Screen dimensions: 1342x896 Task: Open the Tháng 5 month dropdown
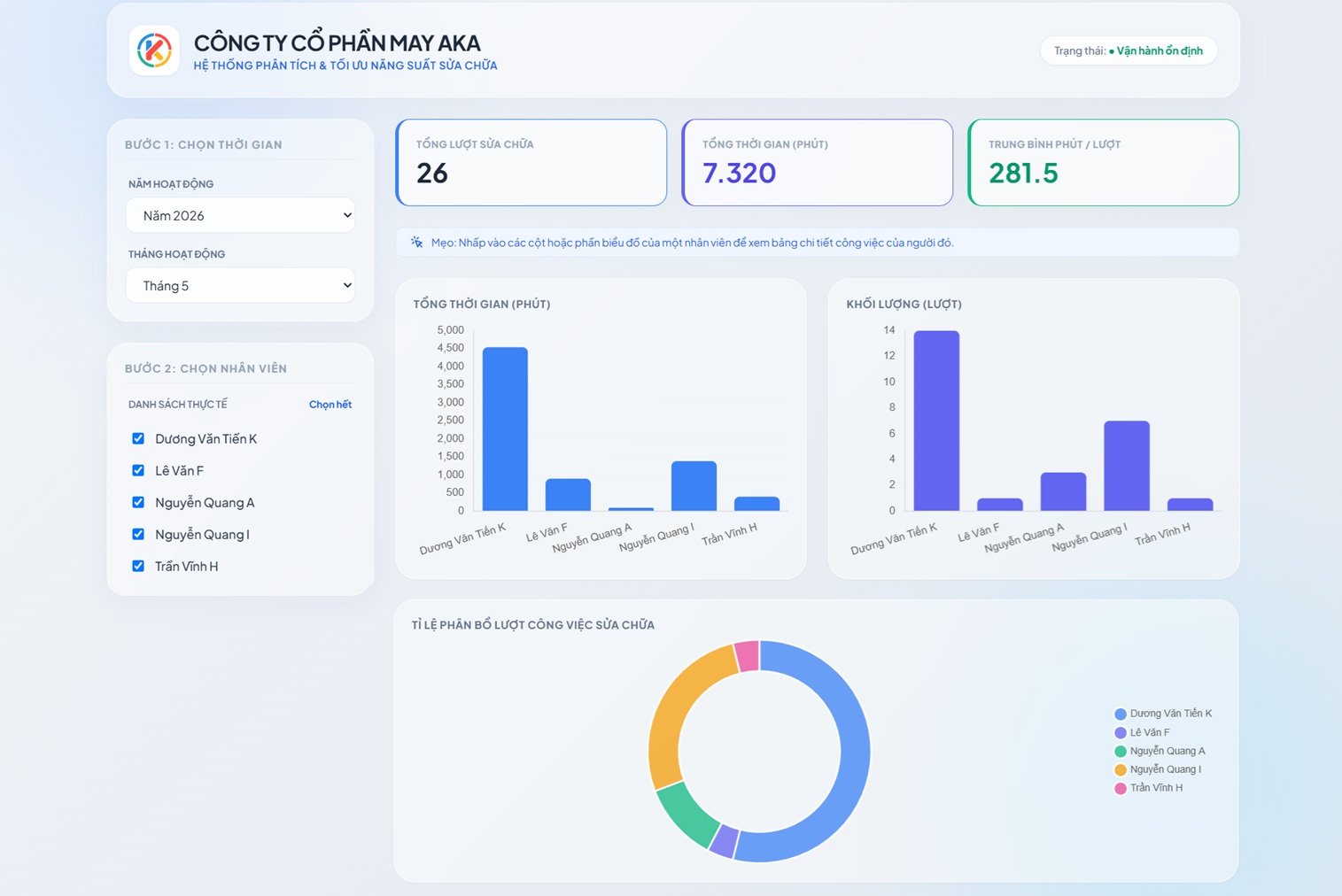point(240,285)
